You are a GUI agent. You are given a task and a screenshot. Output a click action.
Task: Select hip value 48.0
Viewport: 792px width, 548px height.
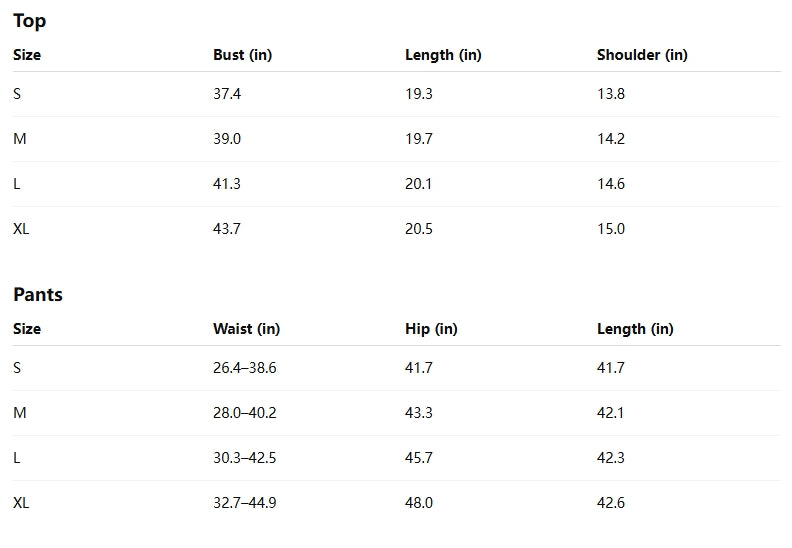point(419,503)
